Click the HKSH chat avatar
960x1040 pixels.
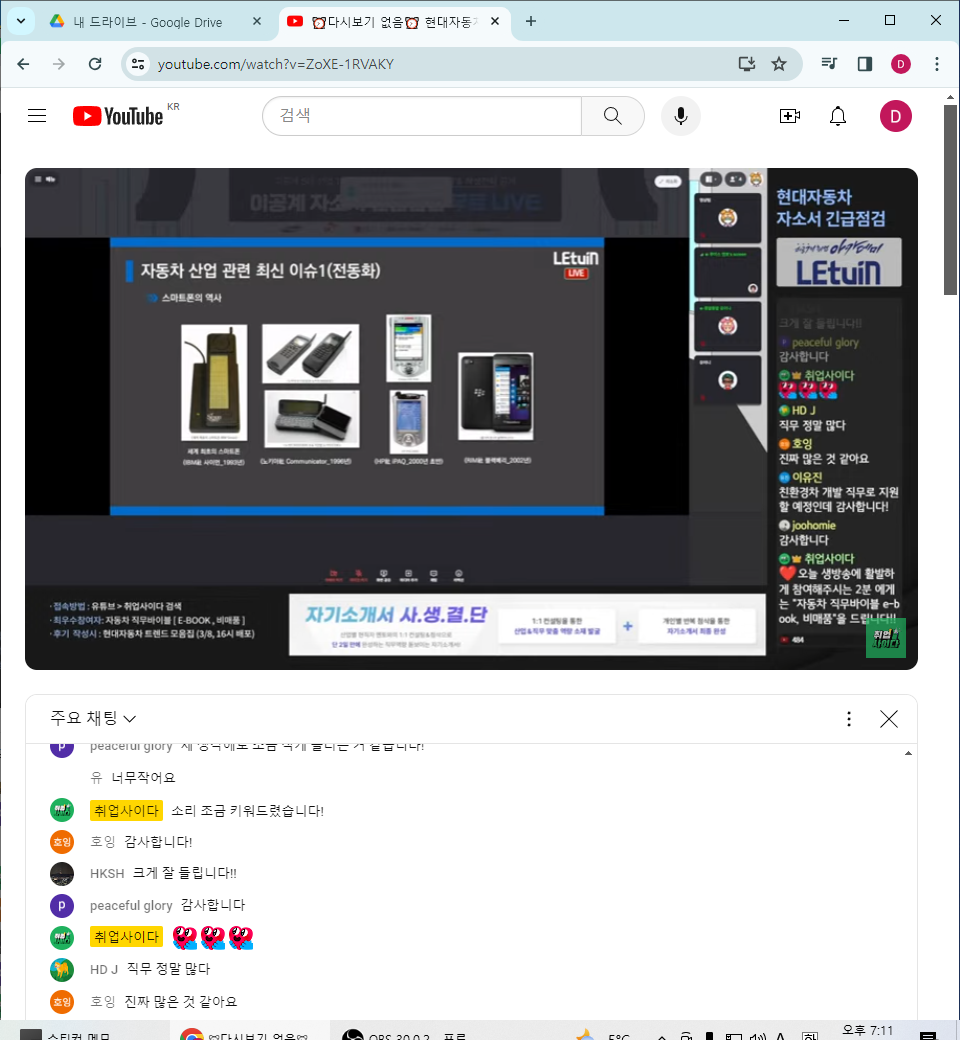(62, 874)
